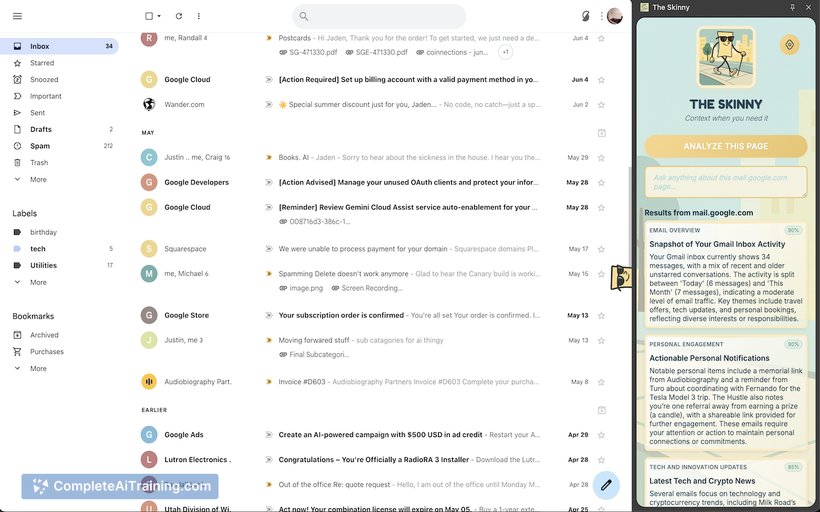Star the Wander.com summer discount email
This screenshot has height=512, width=820.
tap(601, 105)
